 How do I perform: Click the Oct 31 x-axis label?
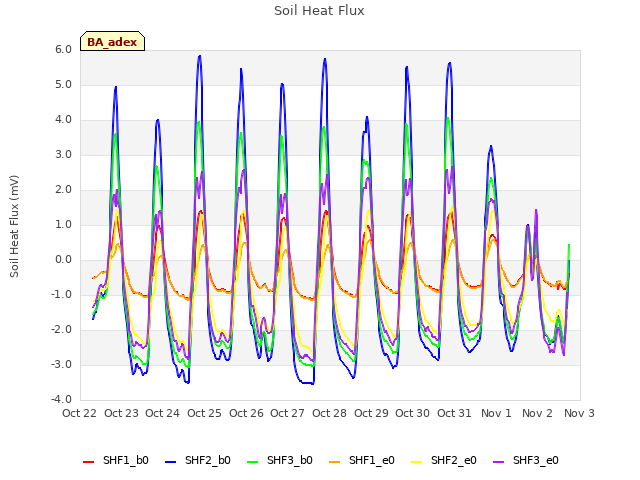click(454, 413)
